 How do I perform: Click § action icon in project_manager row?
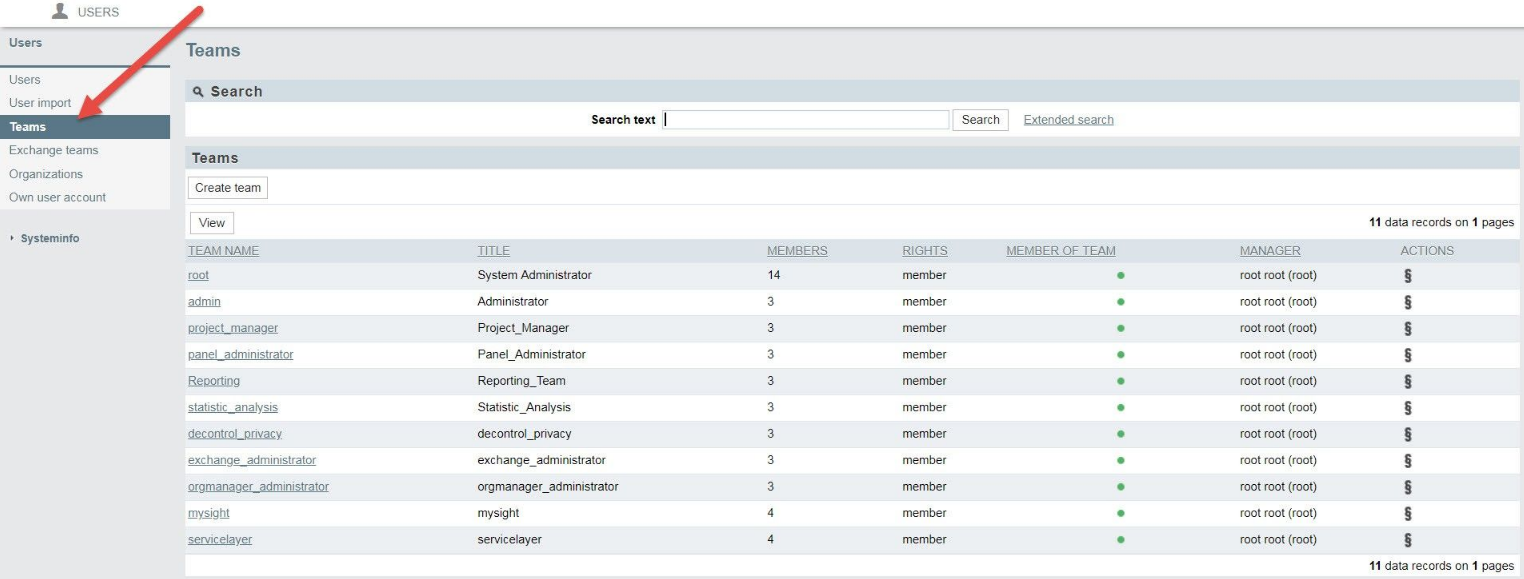coord(1408,328)
